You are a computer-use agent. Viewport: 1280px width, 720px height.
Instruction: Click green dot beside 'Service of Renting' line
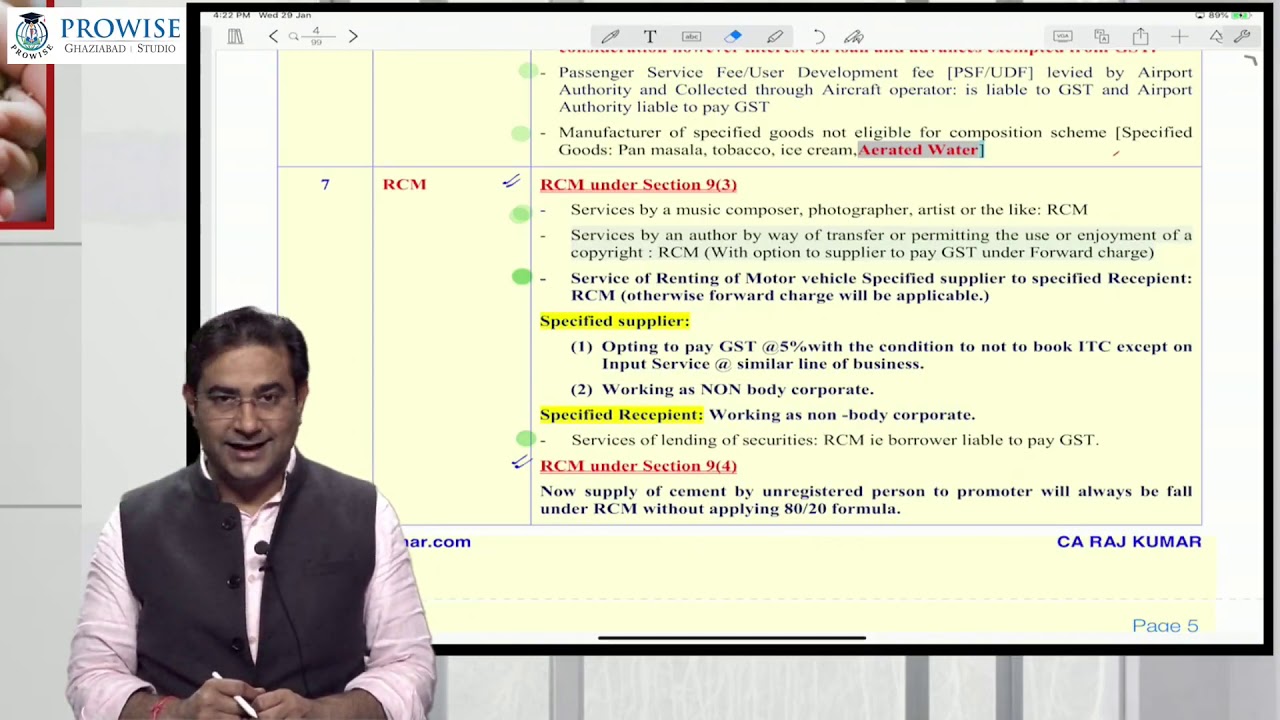point(522,277)
